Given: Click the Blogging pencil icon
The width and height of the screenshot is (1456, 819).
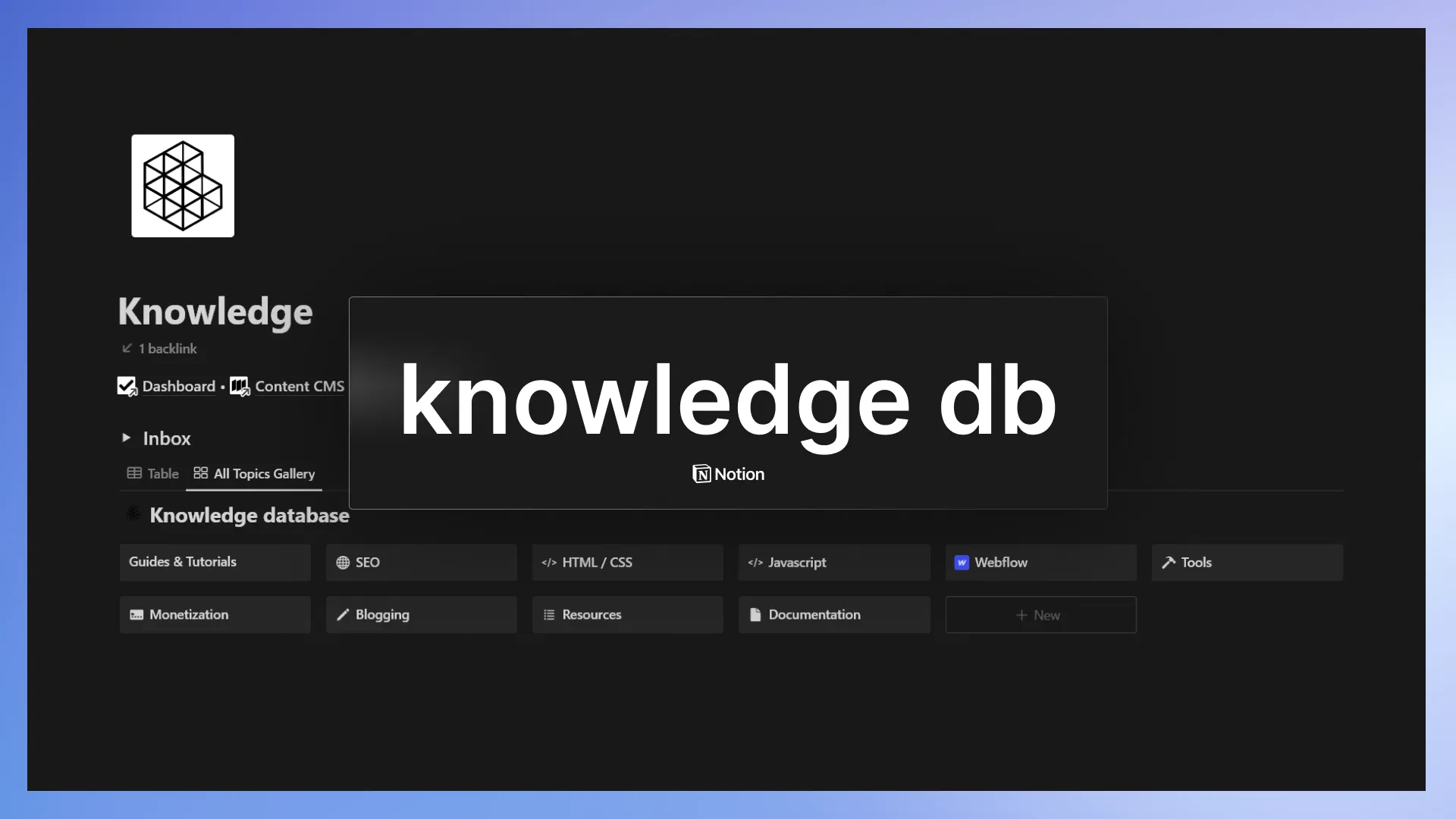Looking at the screenshot, I should 344,614.
